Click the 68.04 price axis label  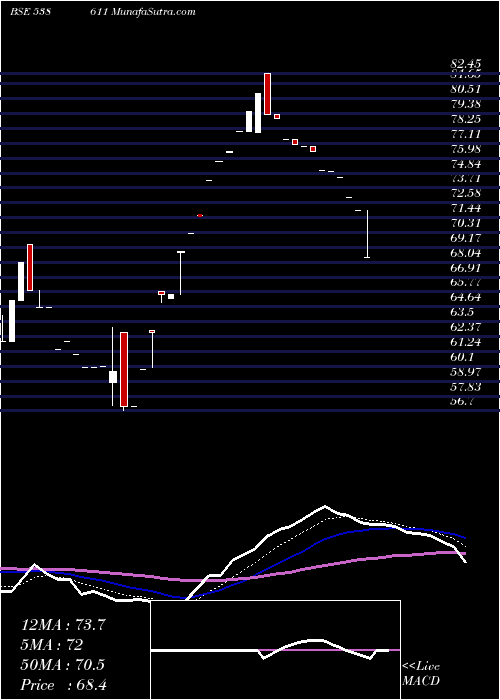tap(466, 253)
